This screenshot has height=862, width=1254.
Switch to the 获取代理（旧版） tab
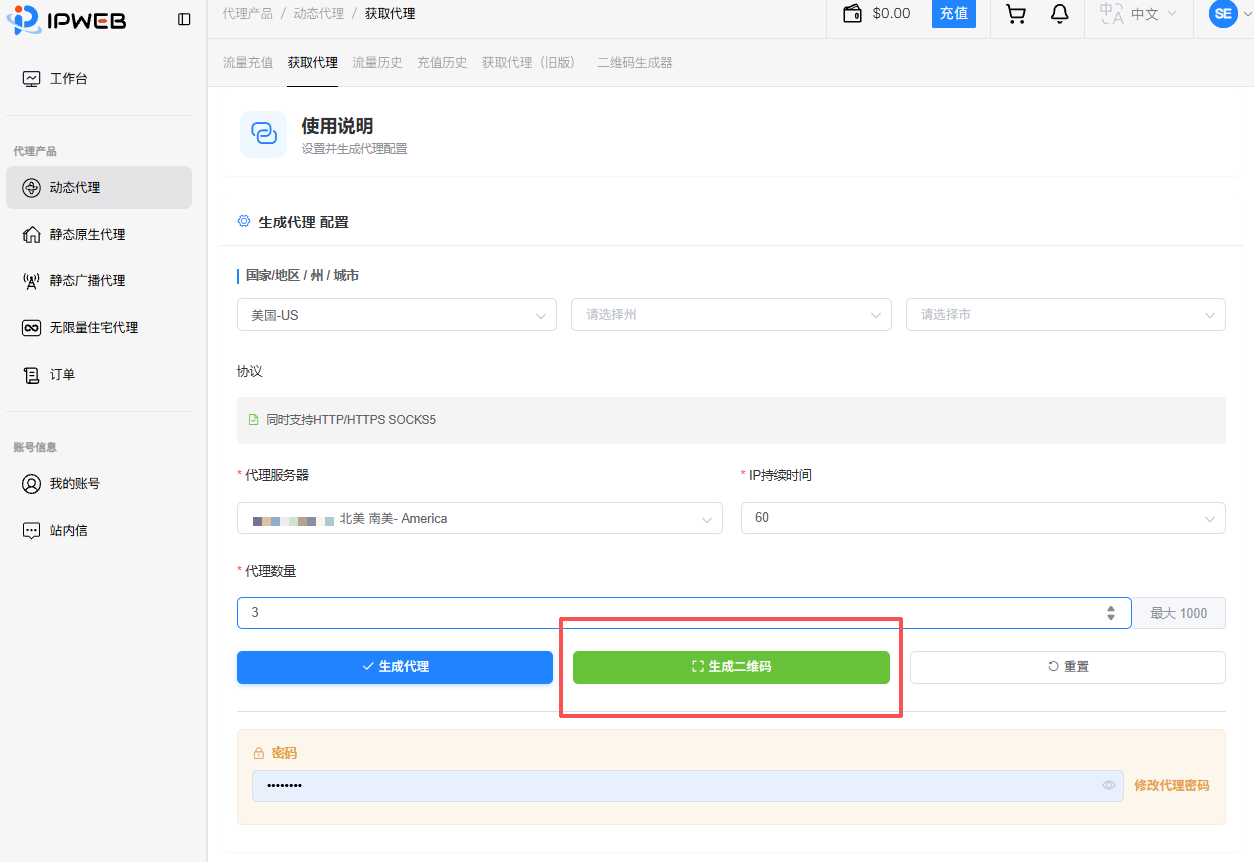tap(529, 62)
